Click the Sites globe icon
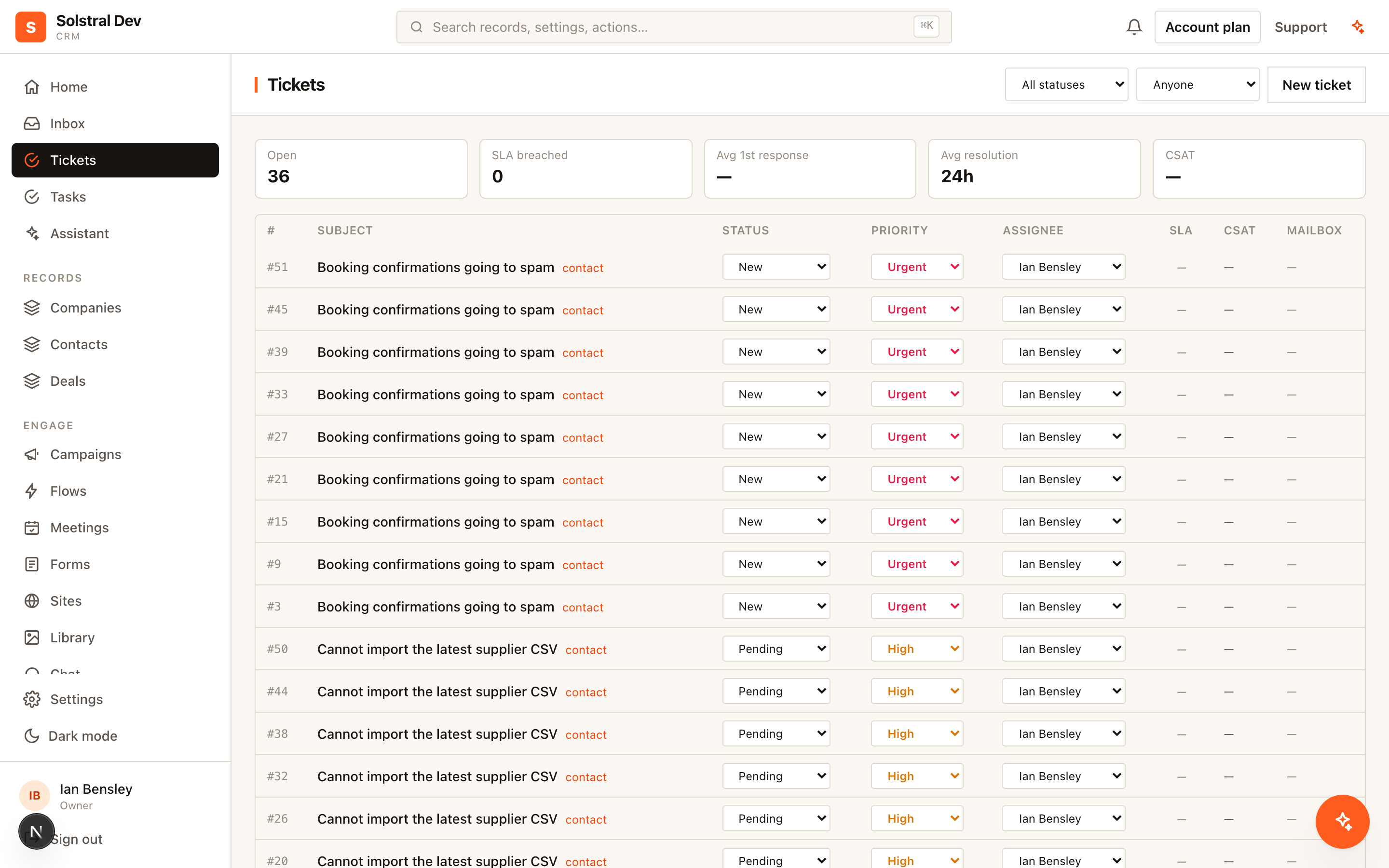The width and height of the screenshot is (1389, 868). (x=32, y=601)
